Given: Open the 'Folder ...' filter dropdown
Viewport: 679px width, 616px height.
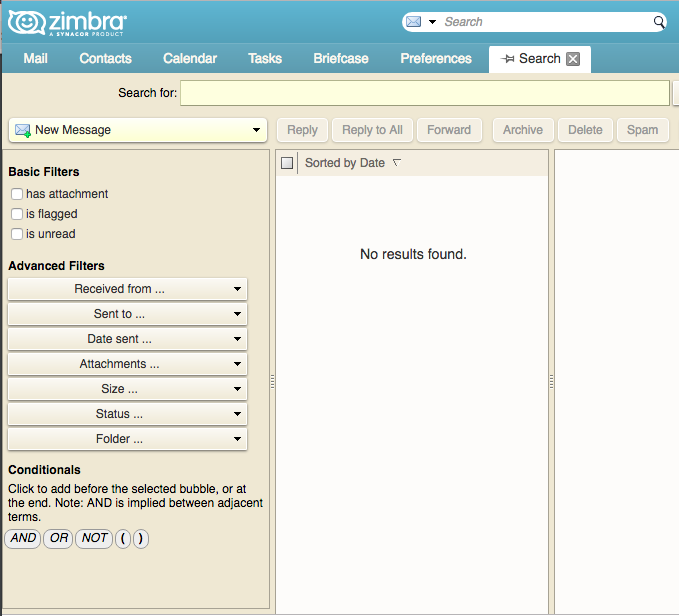Looking at the screenshot, I should 127,439.
